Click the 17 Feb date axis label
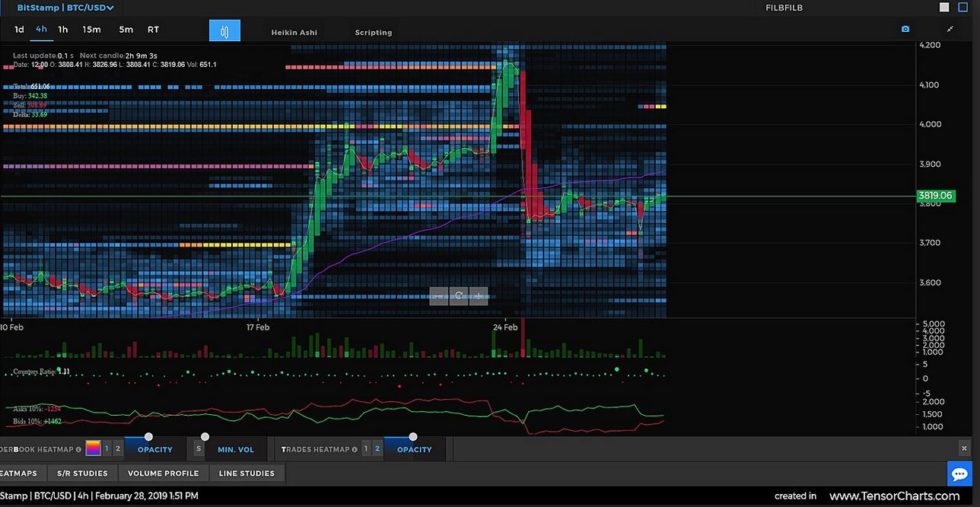This screenshot has height=507, width=980. [258, 327]
